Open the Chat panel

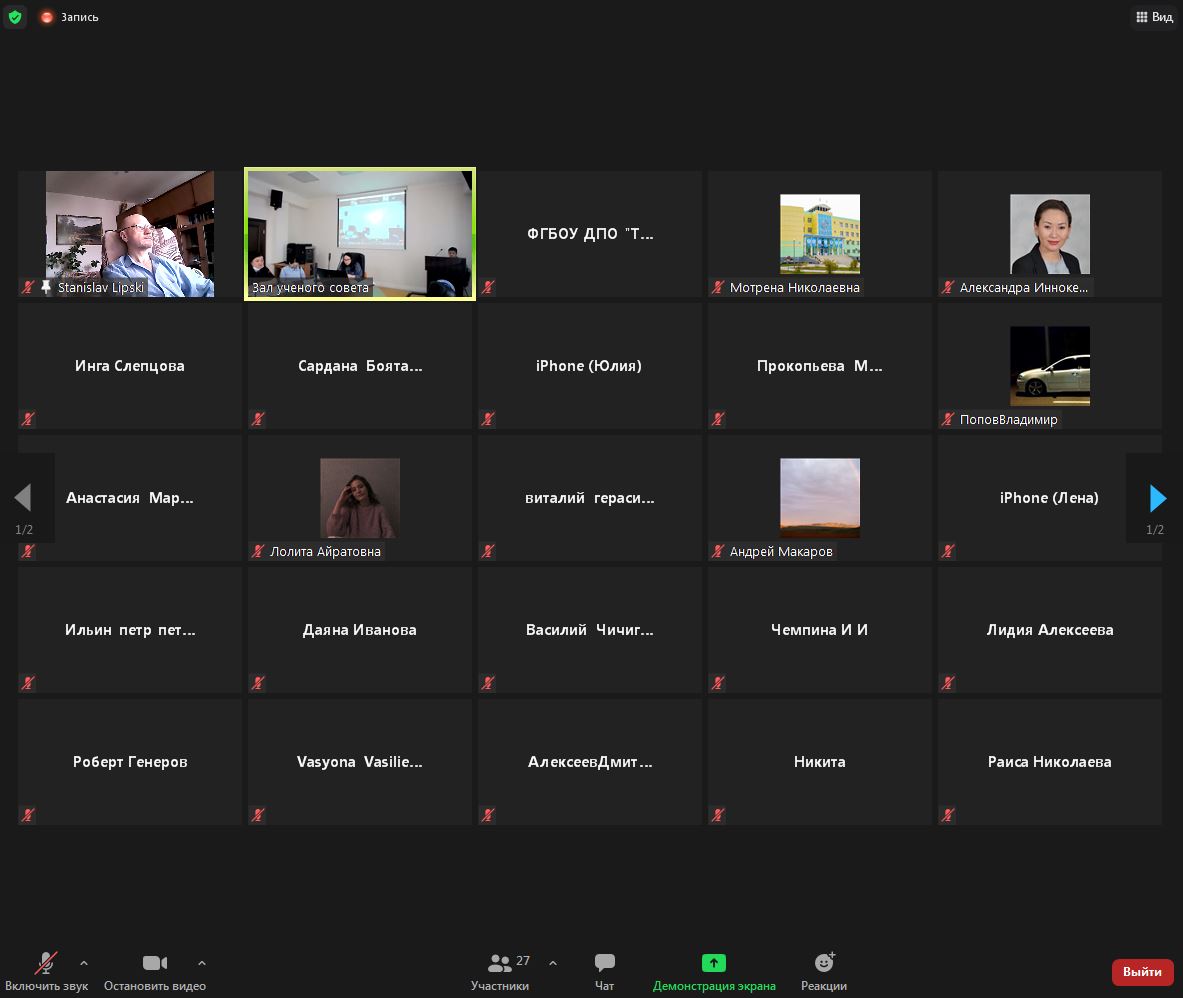point(604,972)
